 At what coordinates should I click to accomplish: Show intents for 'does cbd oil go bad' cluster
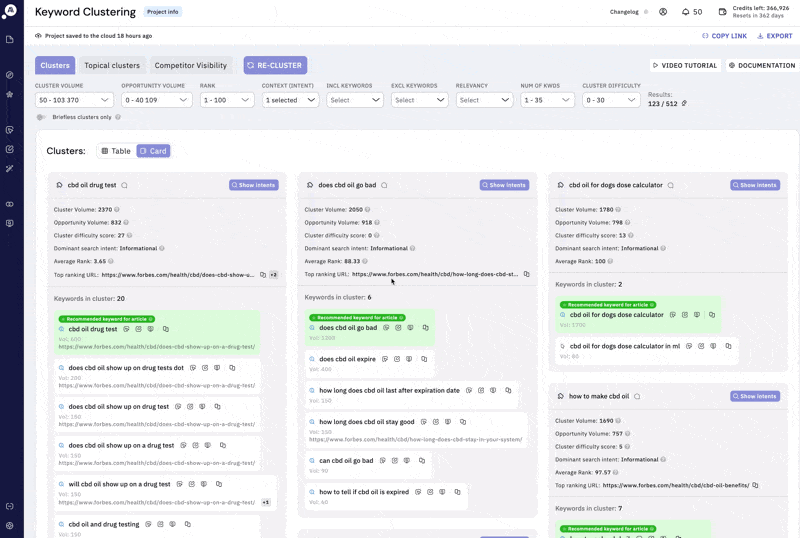[504, 185]
